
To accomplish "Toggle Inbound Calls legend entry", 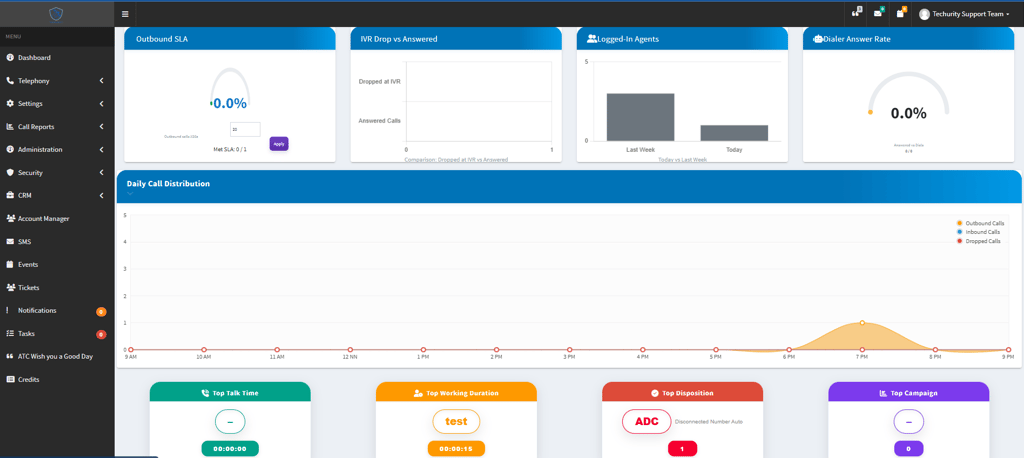I will tap(978, 232).
